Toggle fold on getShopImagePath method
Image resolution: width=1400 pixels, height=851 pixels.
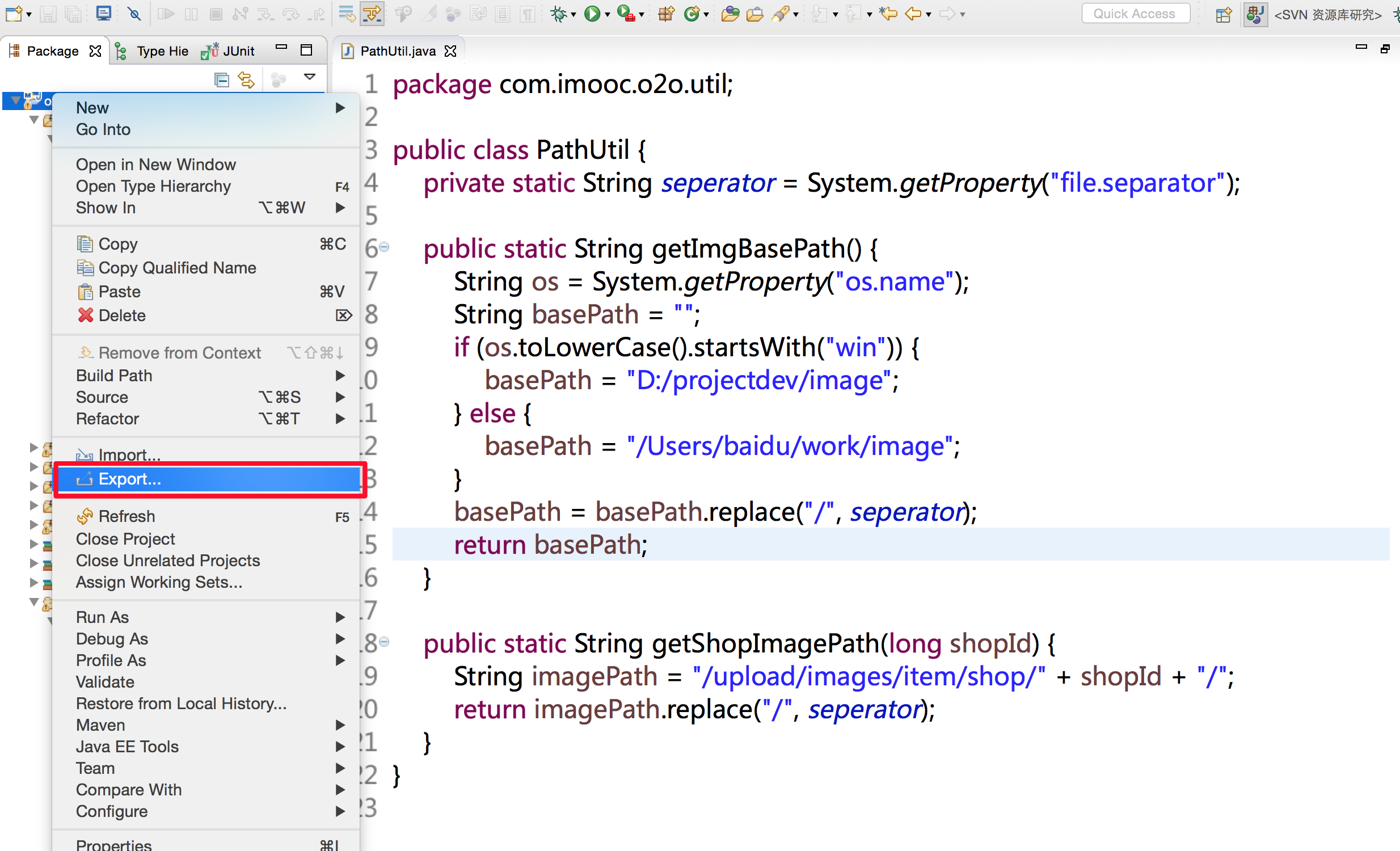coord(384,643)
